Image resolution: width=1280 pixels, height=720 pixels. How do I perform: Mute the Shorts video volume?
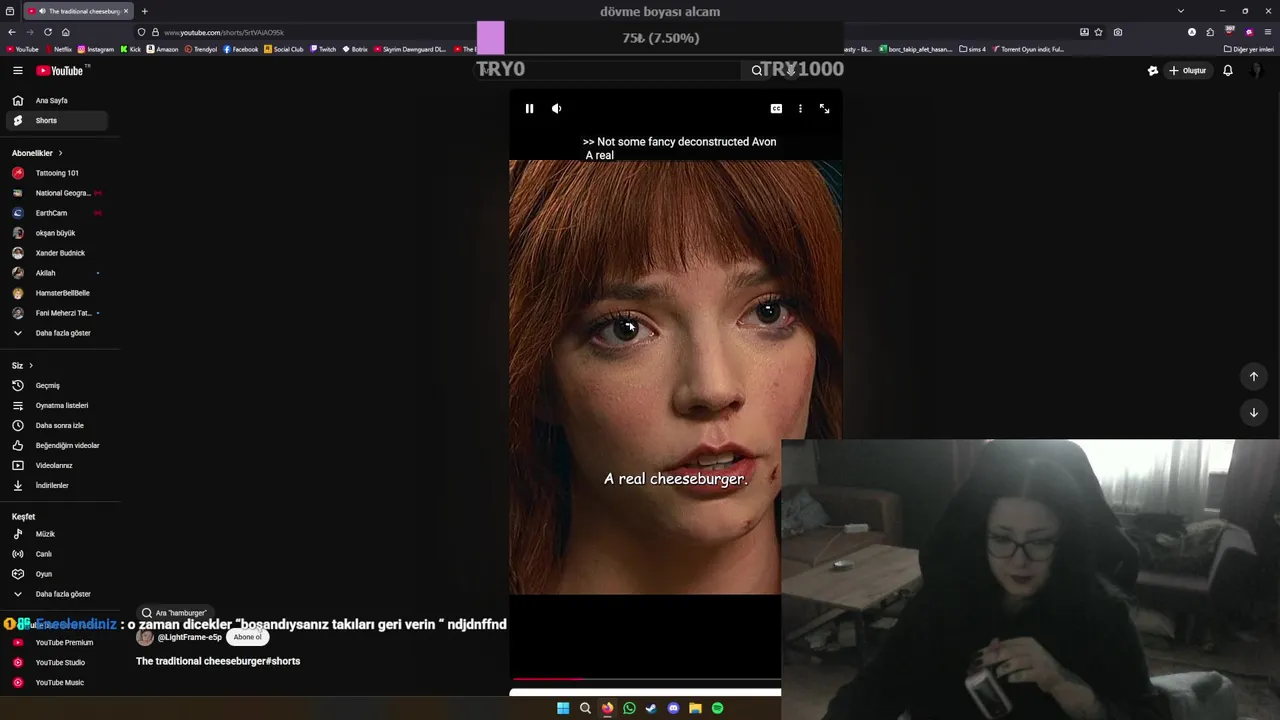coord(557,109)
